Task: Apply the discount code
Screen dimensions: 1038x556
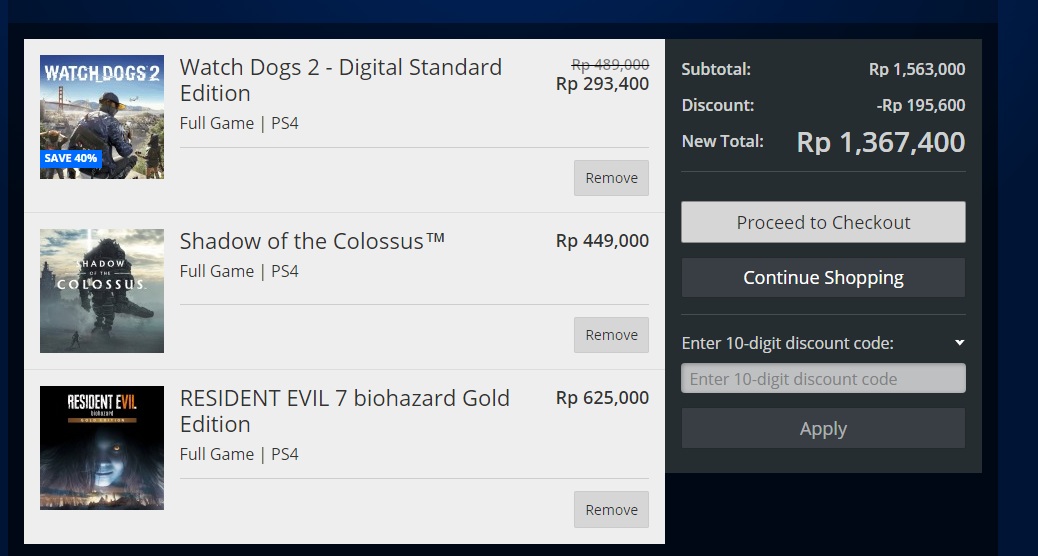Action: click(x=823, y=429)
